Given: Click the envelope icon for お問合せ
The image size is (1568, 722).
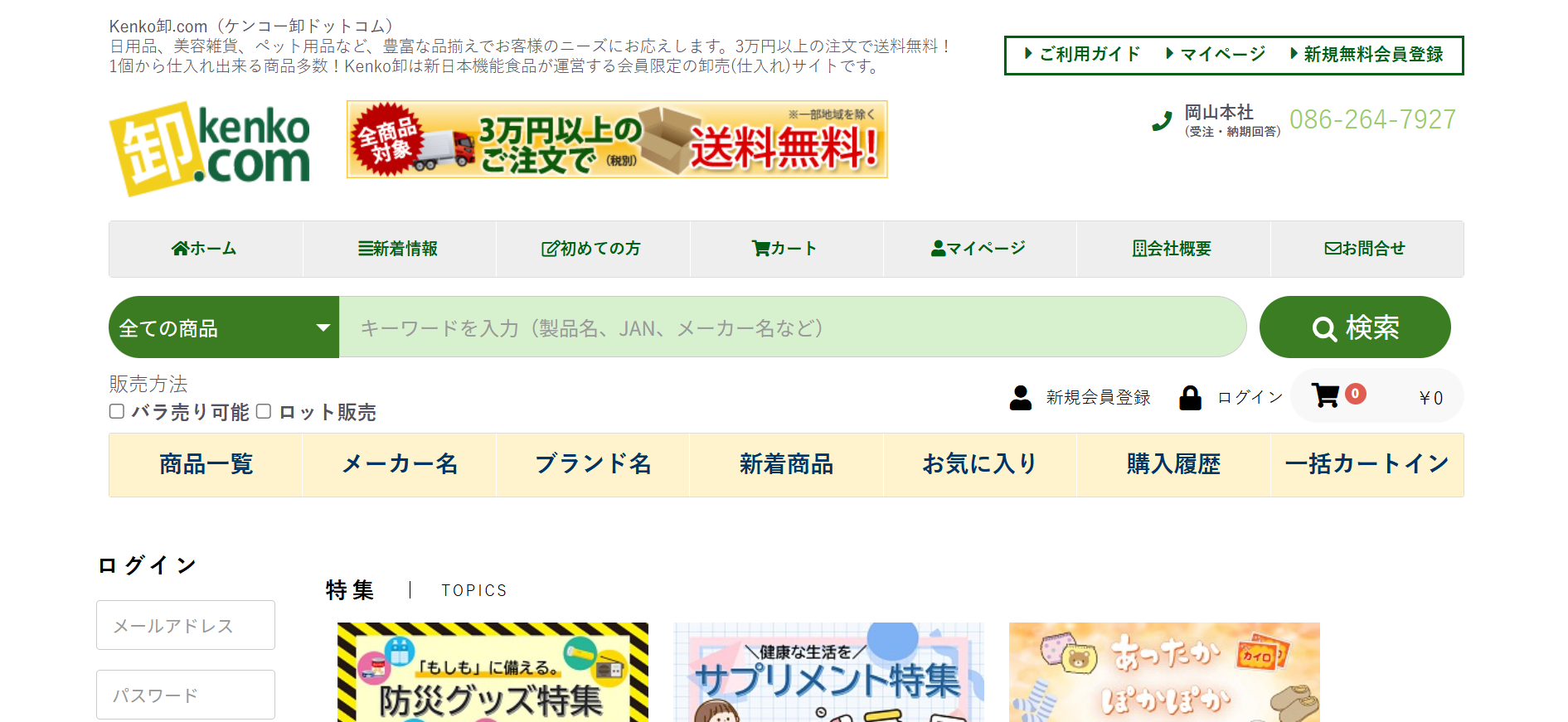Looking at the screenshot, I should (x=1333, y=249).
